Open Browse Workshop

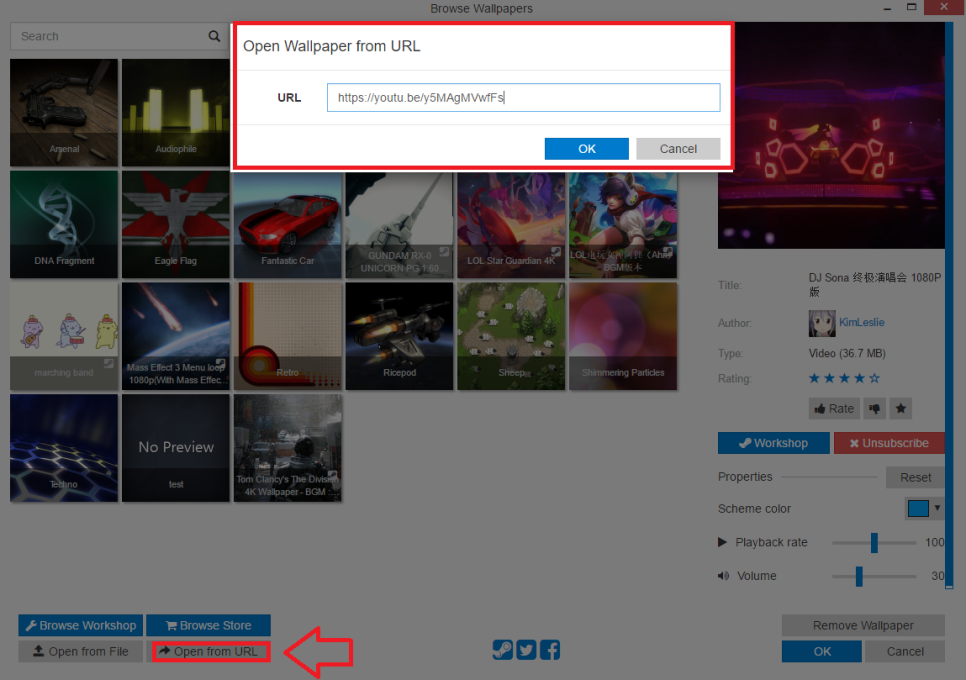point(81,625)
